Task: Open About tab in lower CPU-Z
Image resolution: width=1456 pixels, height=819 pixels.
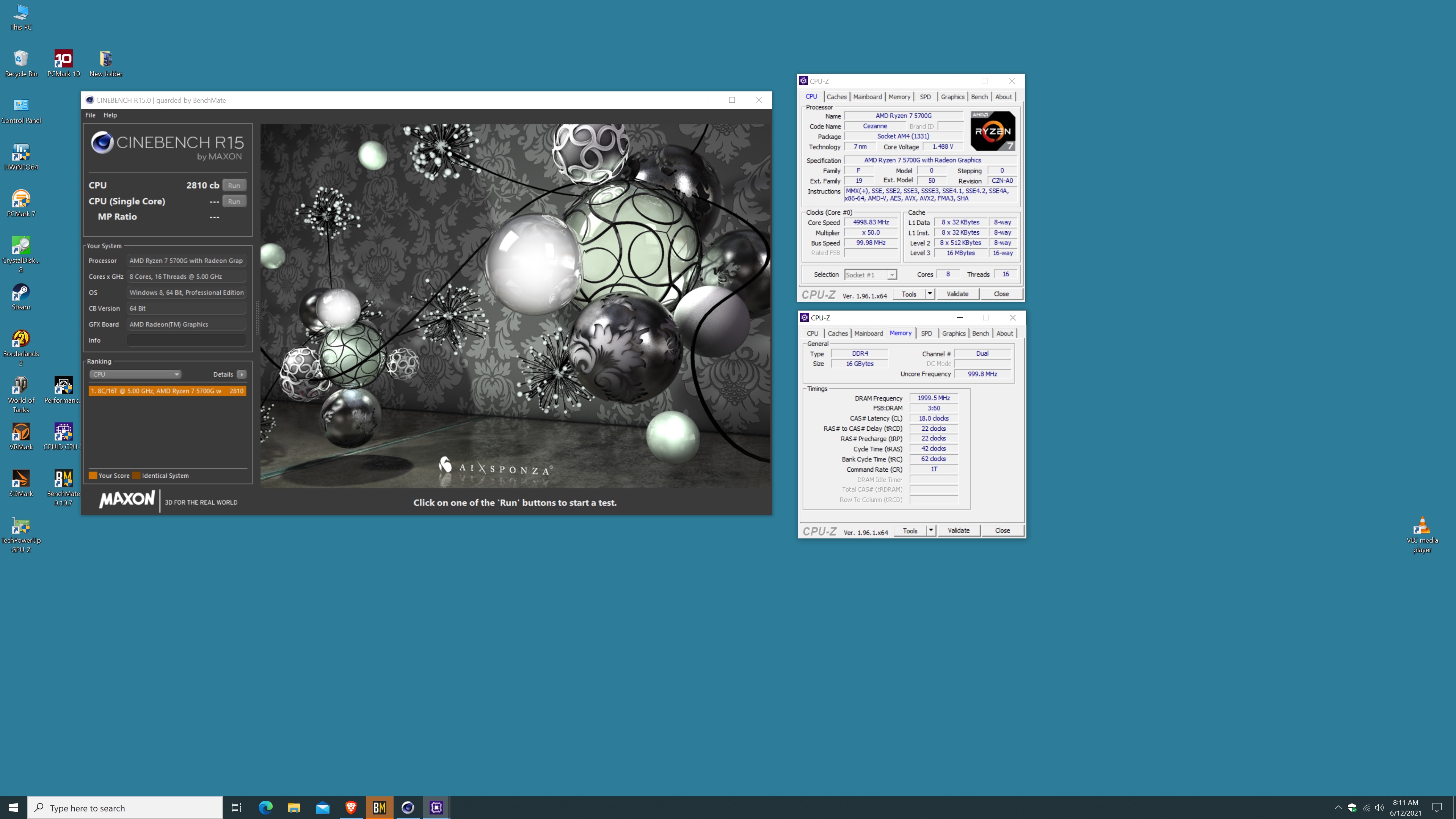Action: coord(1004,334)
